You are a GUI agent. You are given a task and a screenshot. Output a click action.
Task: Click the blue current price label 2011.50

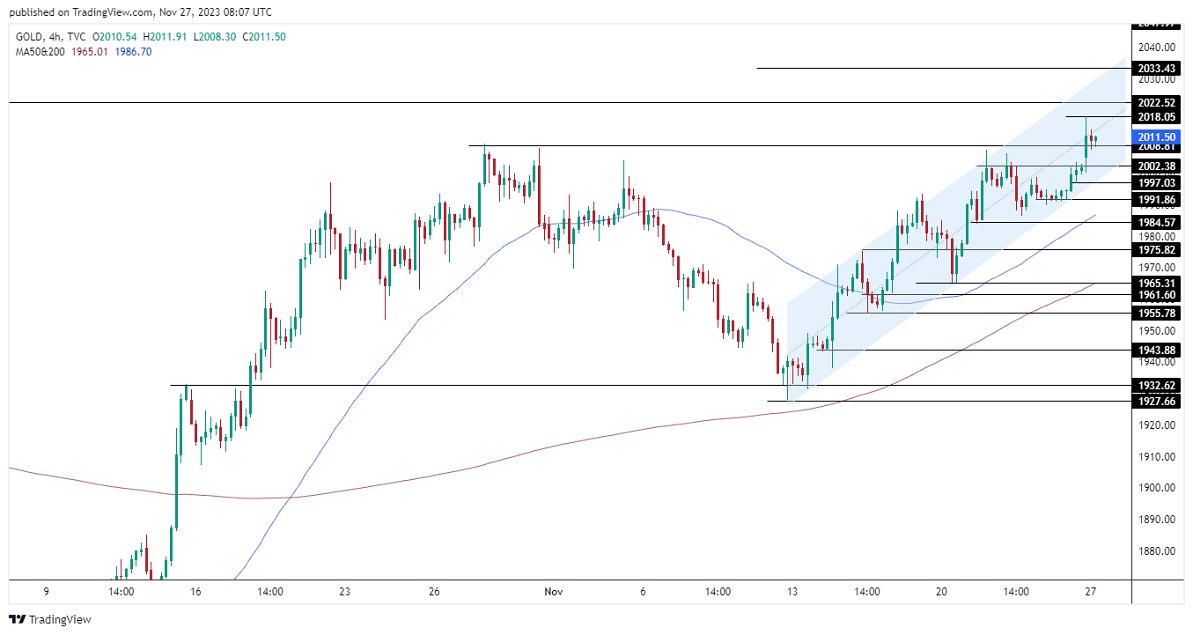pos(1156,137)
